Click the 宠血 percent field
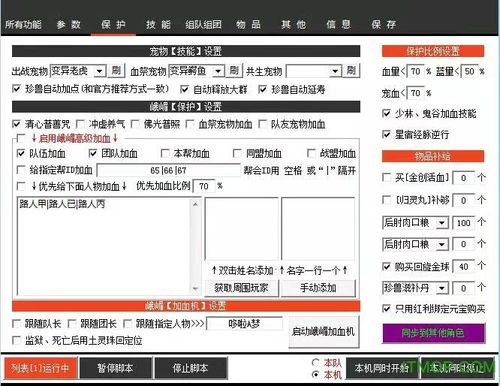500x386 pixels. 415,93
